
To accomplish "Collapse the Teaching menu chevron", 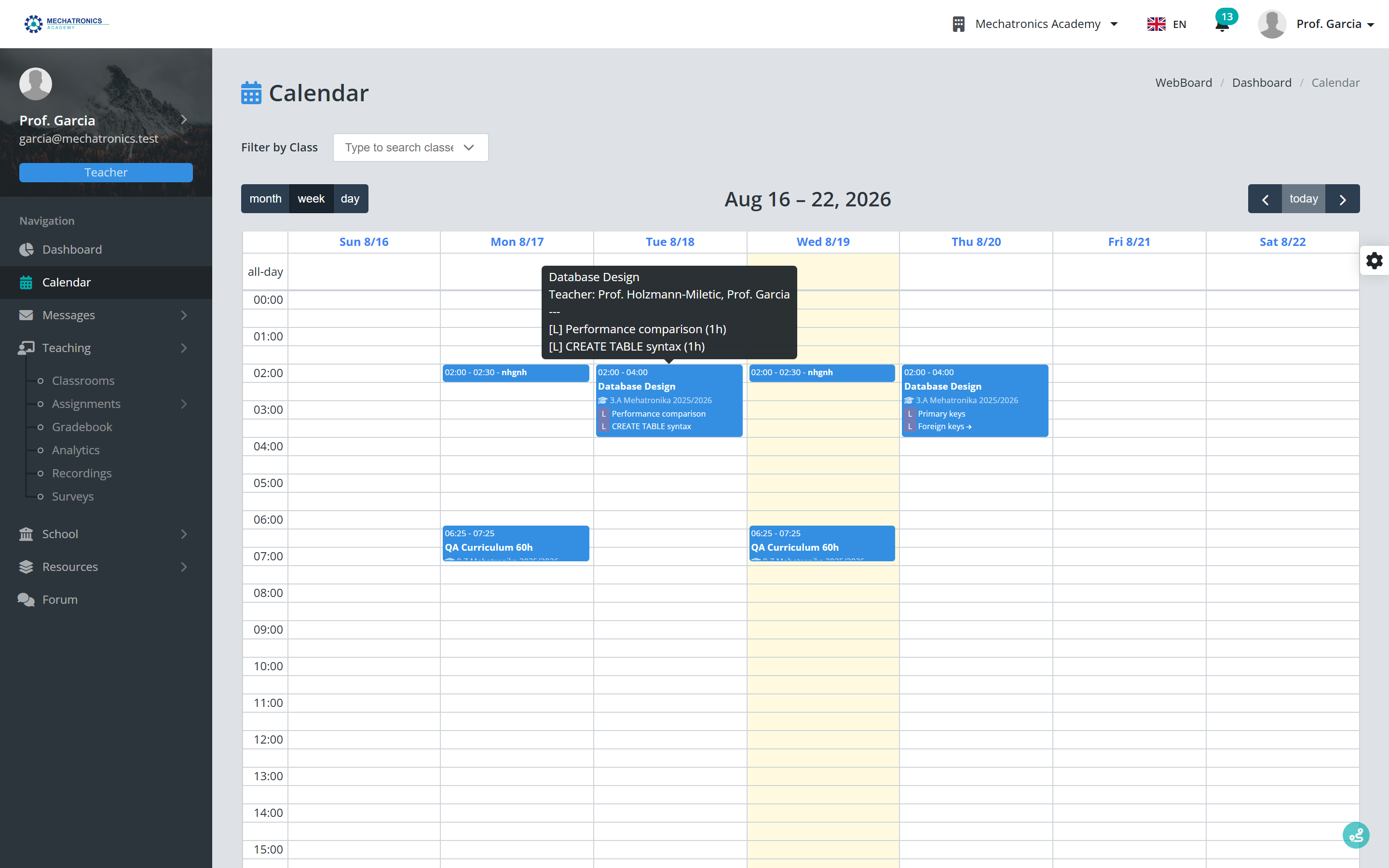I will point(184,348).
